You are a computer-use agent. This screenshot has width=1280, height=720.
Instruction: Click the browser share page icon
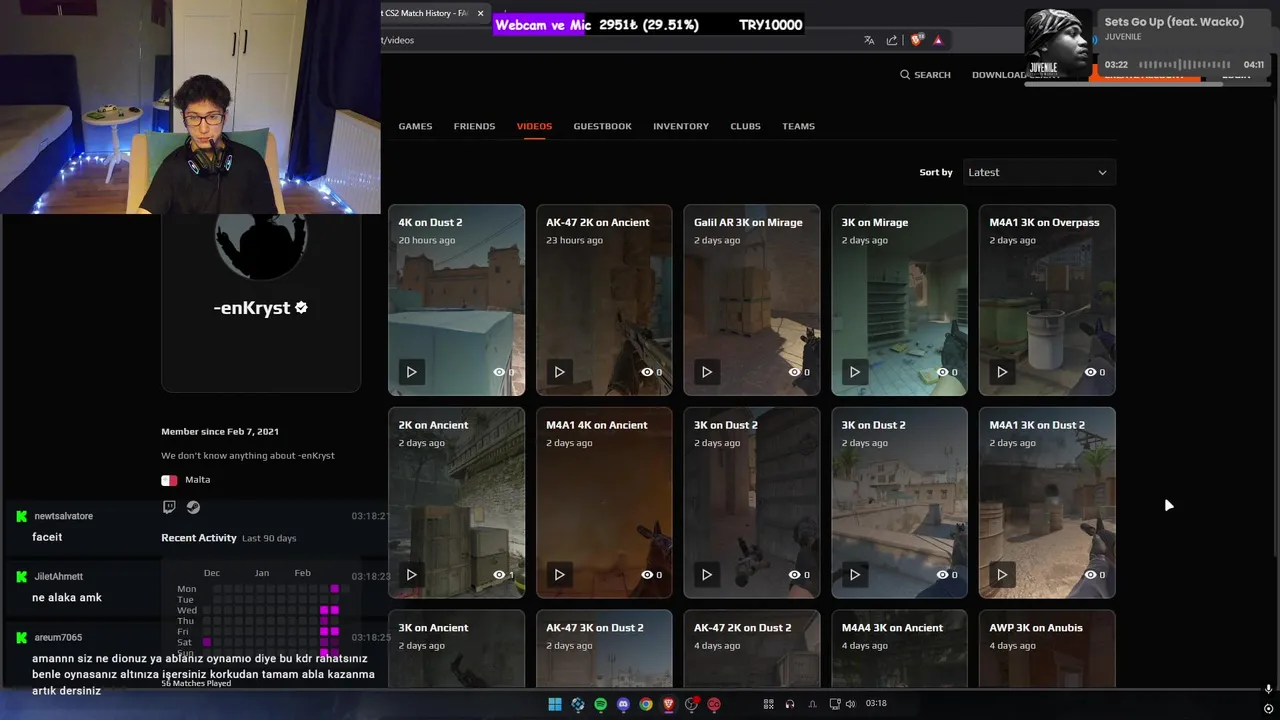click(892, 40)
